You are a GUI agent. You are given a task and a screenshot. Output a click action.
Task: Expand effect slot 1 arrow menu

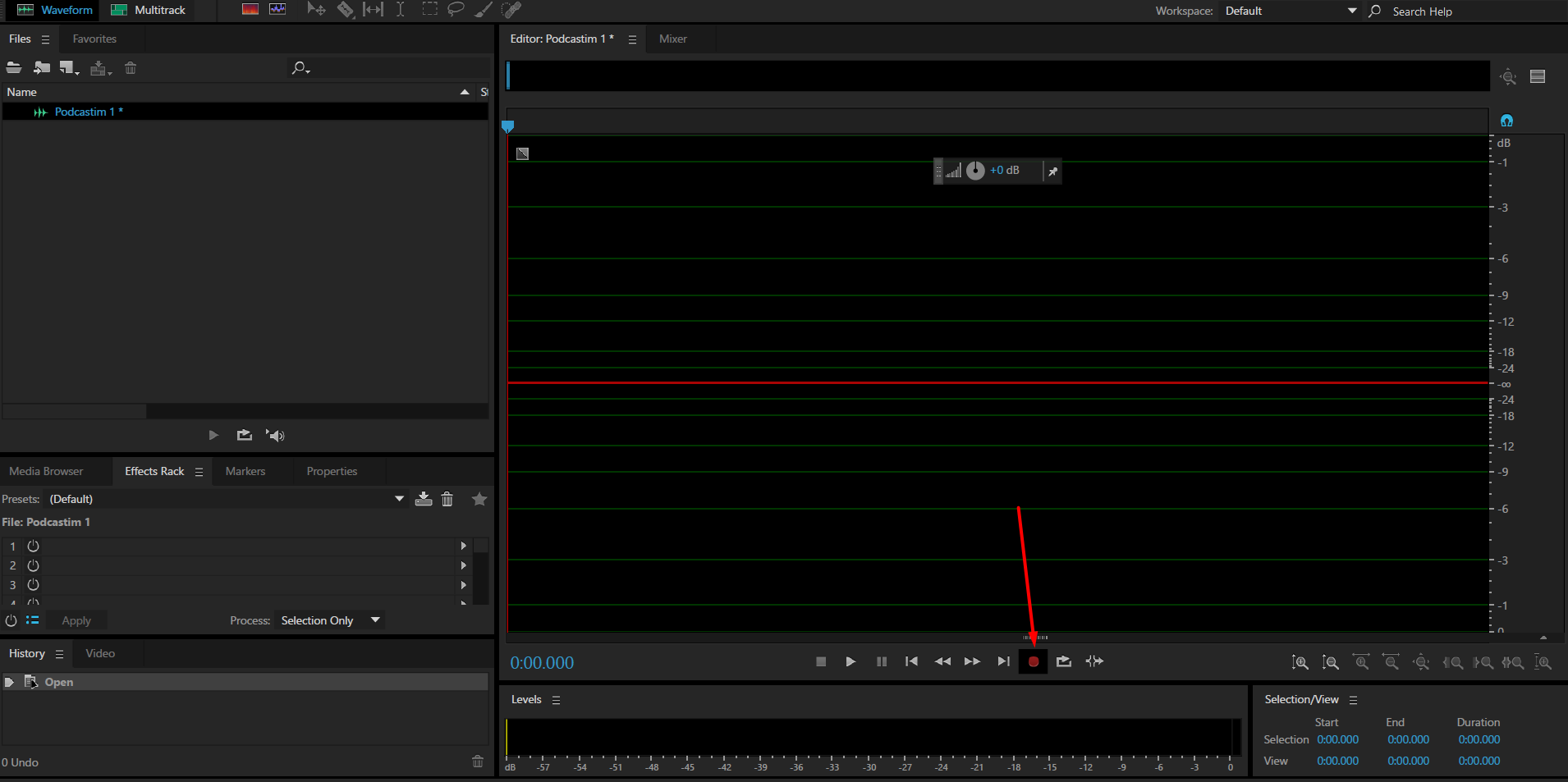[x=464, y=546]
